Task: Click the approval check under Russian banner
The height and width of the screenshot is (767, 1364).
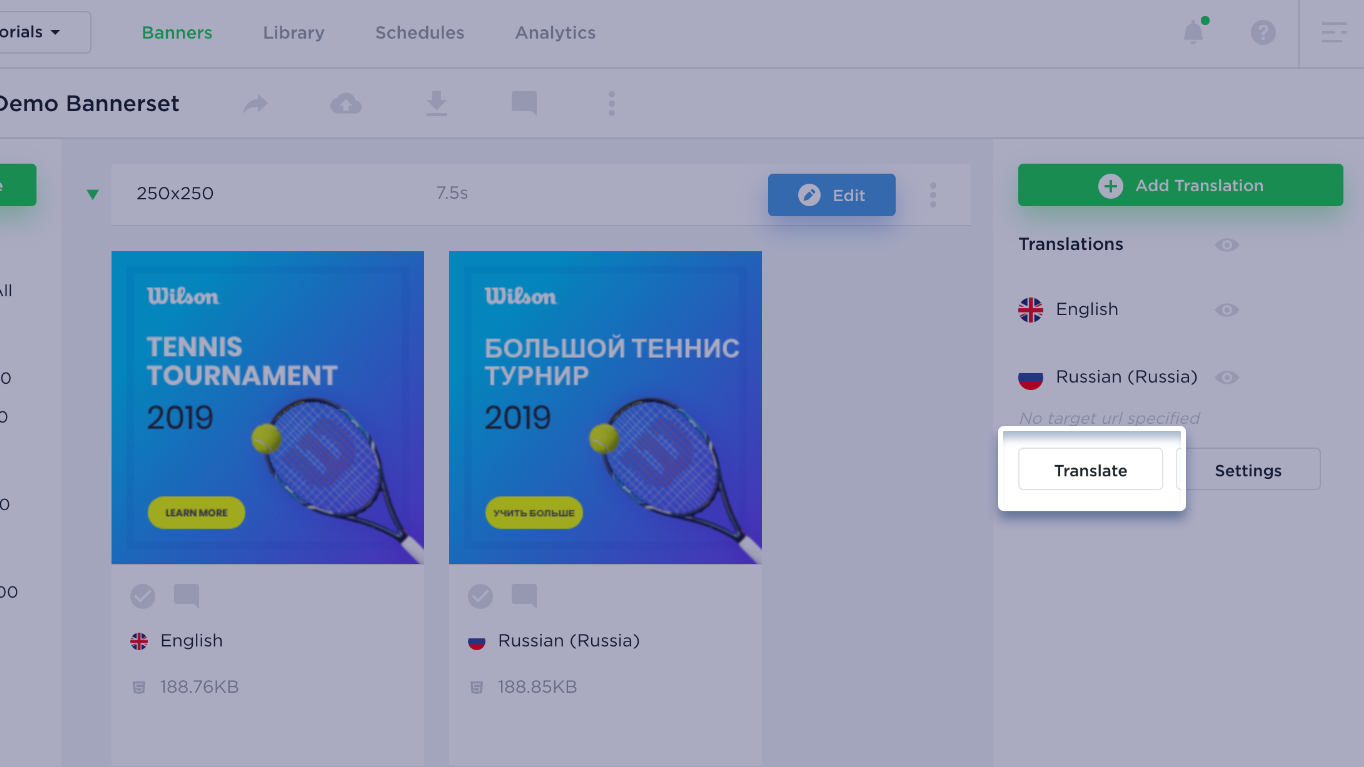Action: coord(481,596)
